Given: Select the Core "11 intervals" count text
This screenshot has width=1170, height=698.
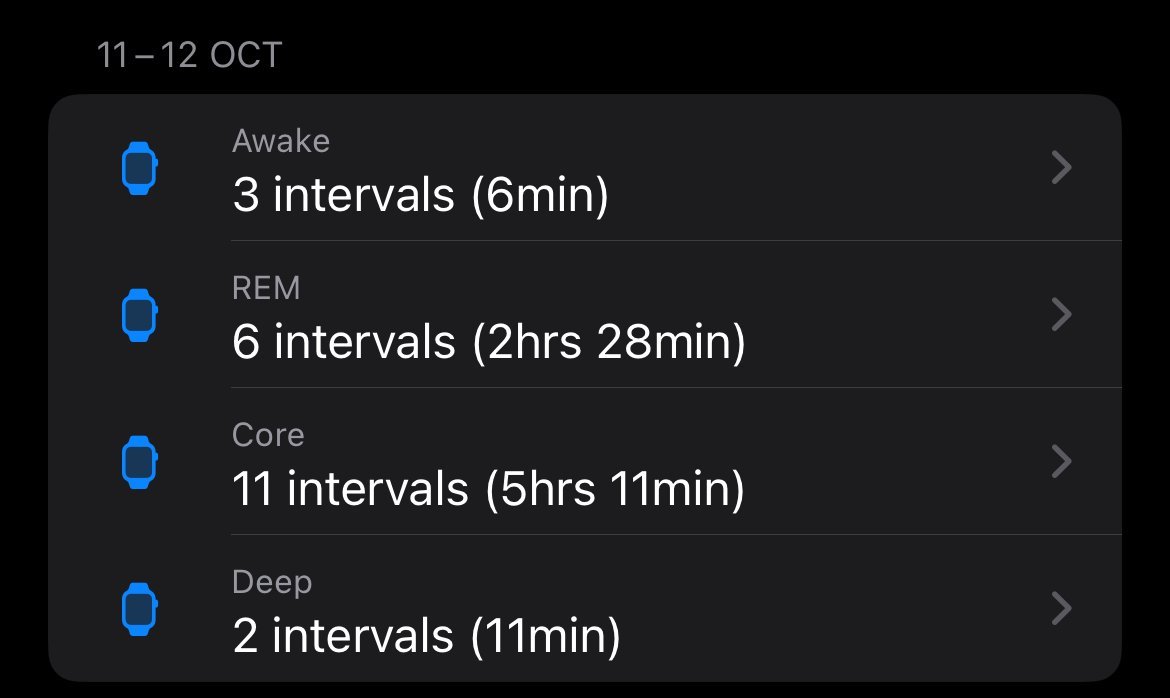Looking at the screenshot, I should pyautogui.click(x=350, y=490).
